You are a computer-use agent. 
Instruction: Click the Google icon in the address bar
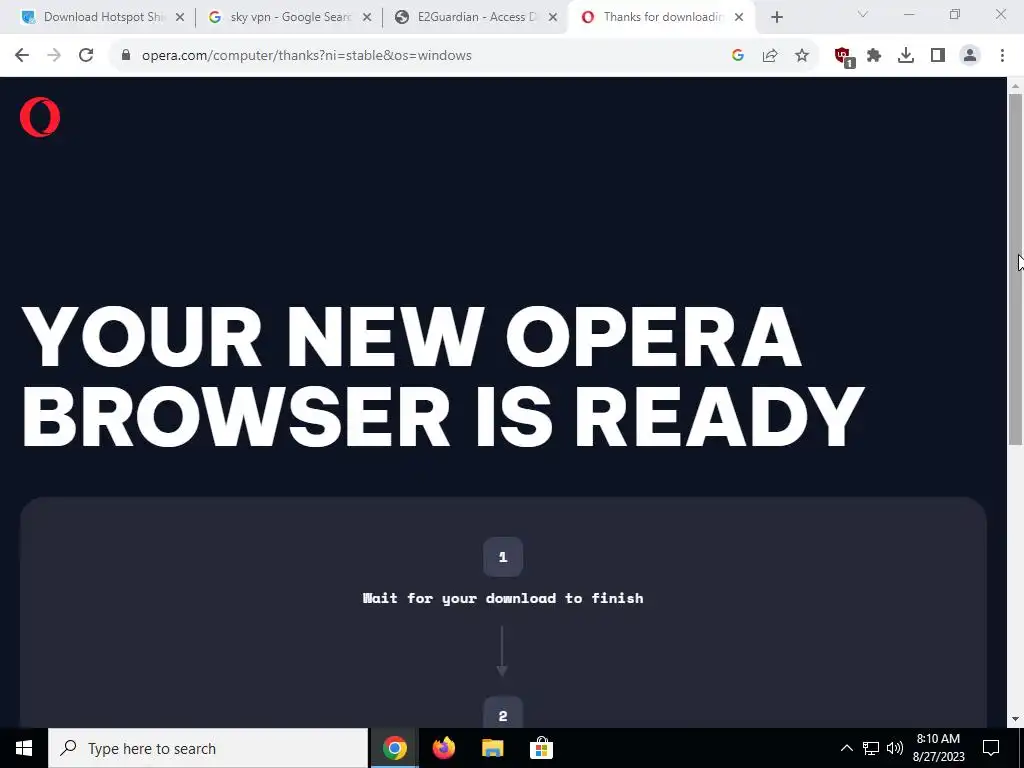[738, 56]
